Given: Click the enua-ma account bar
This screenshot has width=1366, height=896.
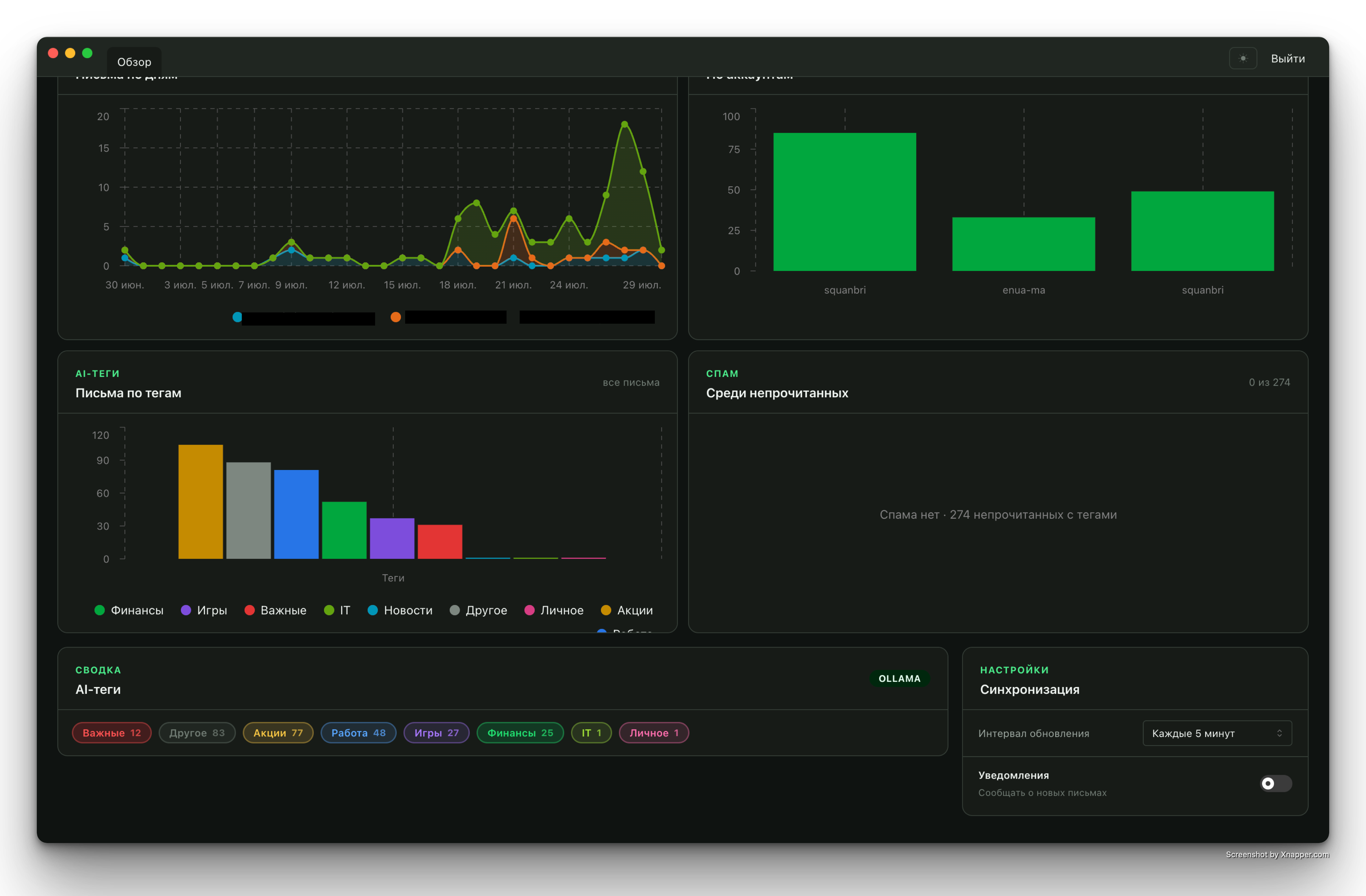Looking at the screenshot, I should point(1023,244).
